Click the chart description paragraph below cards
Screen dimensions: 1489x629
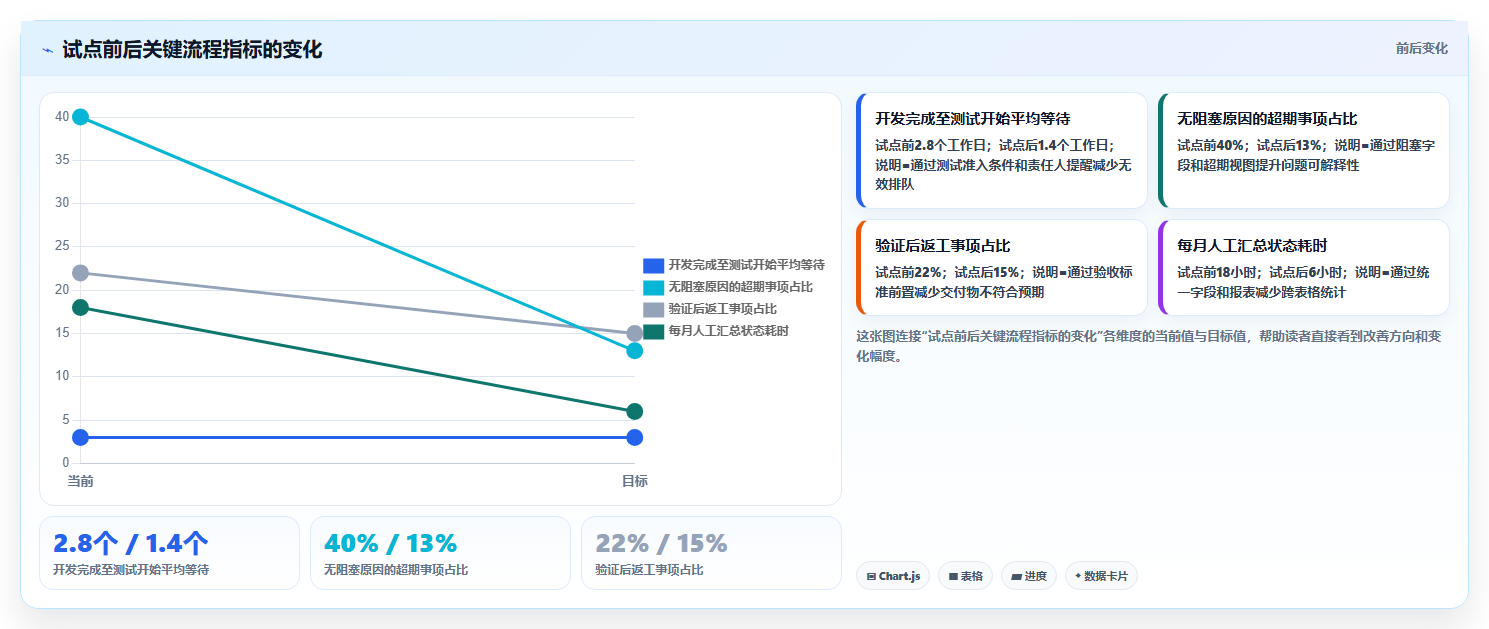click(1149, 346)
